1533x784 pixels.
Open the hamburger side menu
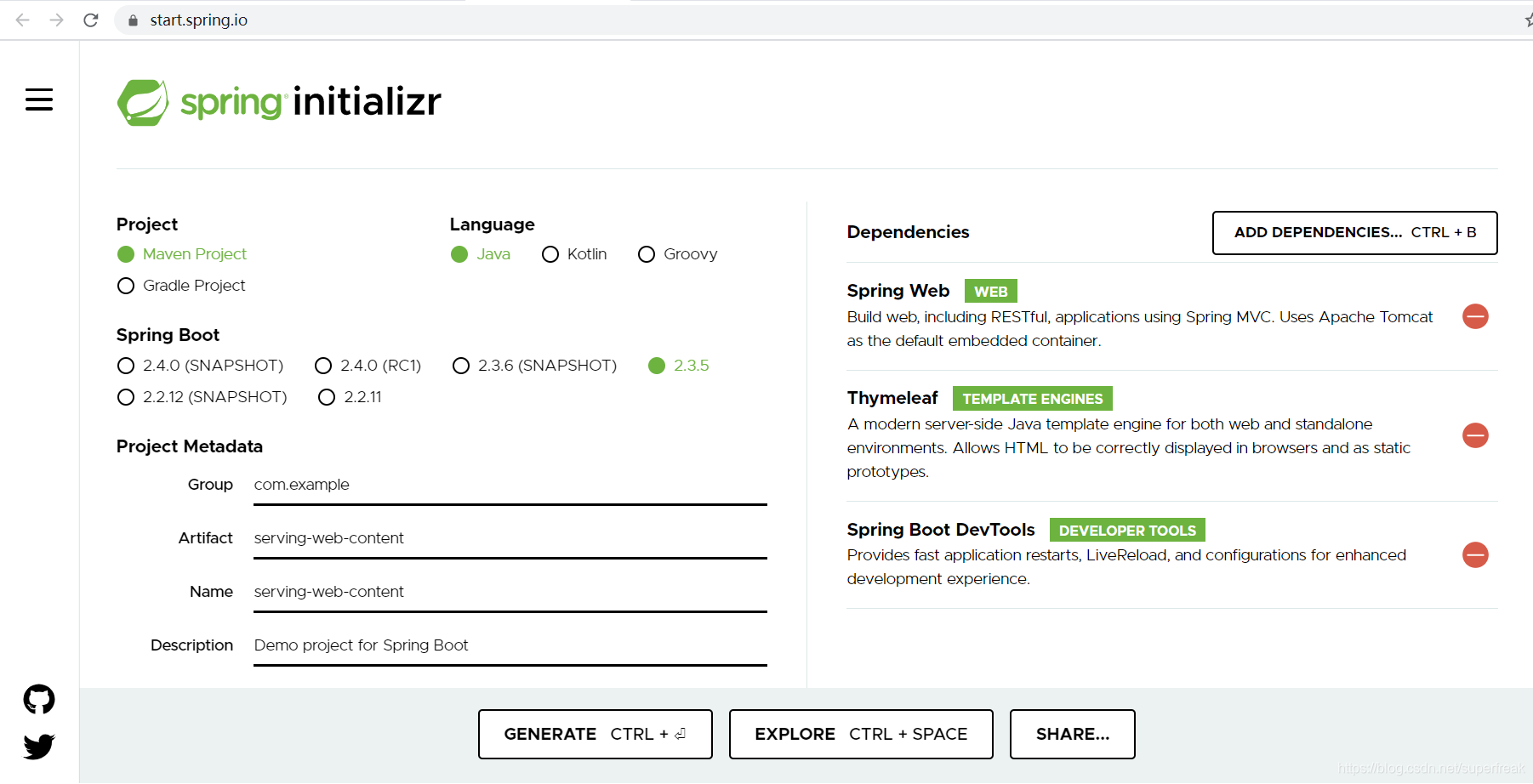click(39, 99)
